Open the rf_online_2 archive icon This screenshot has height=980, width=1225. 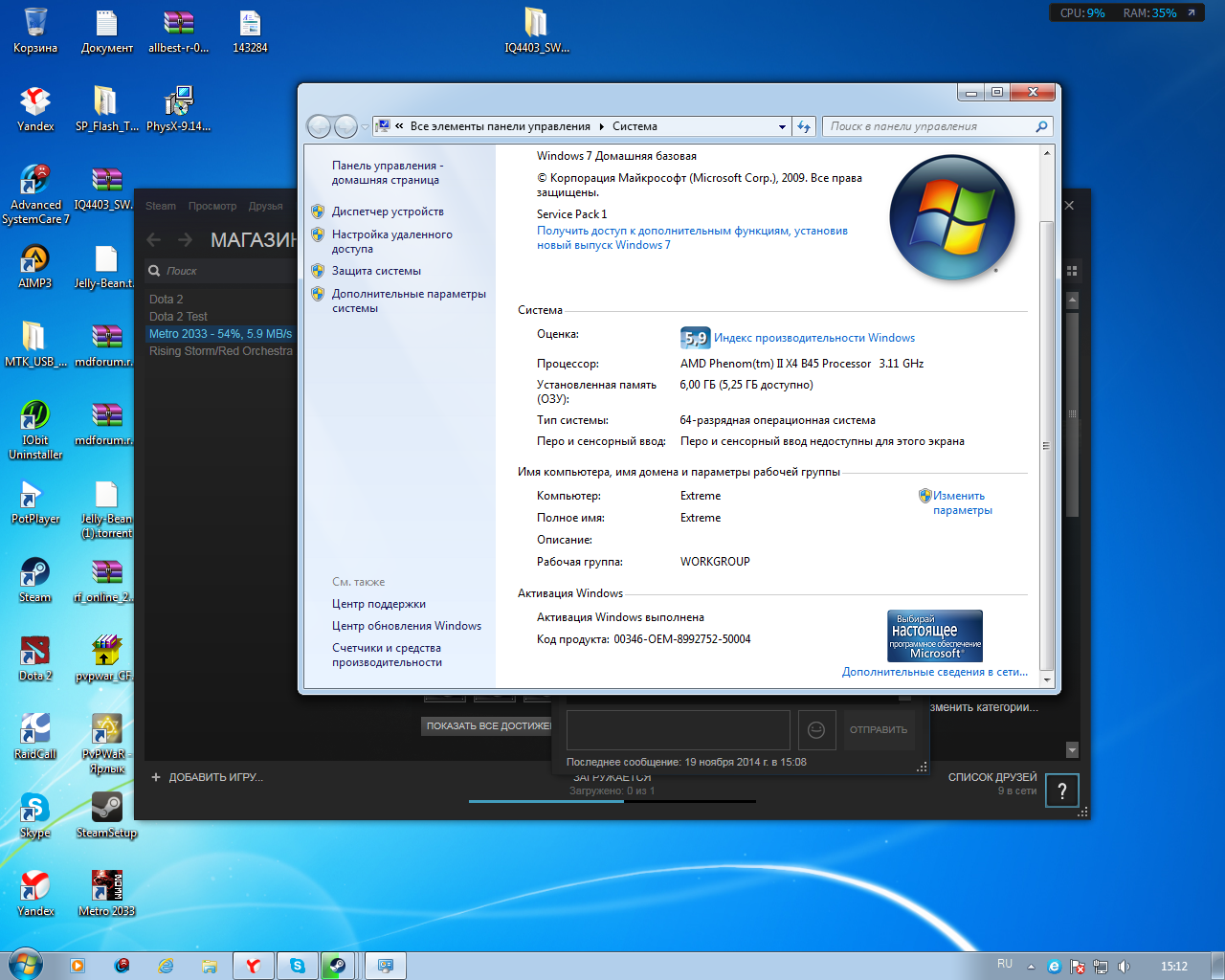pyautogui.click(x=105, y=580)
